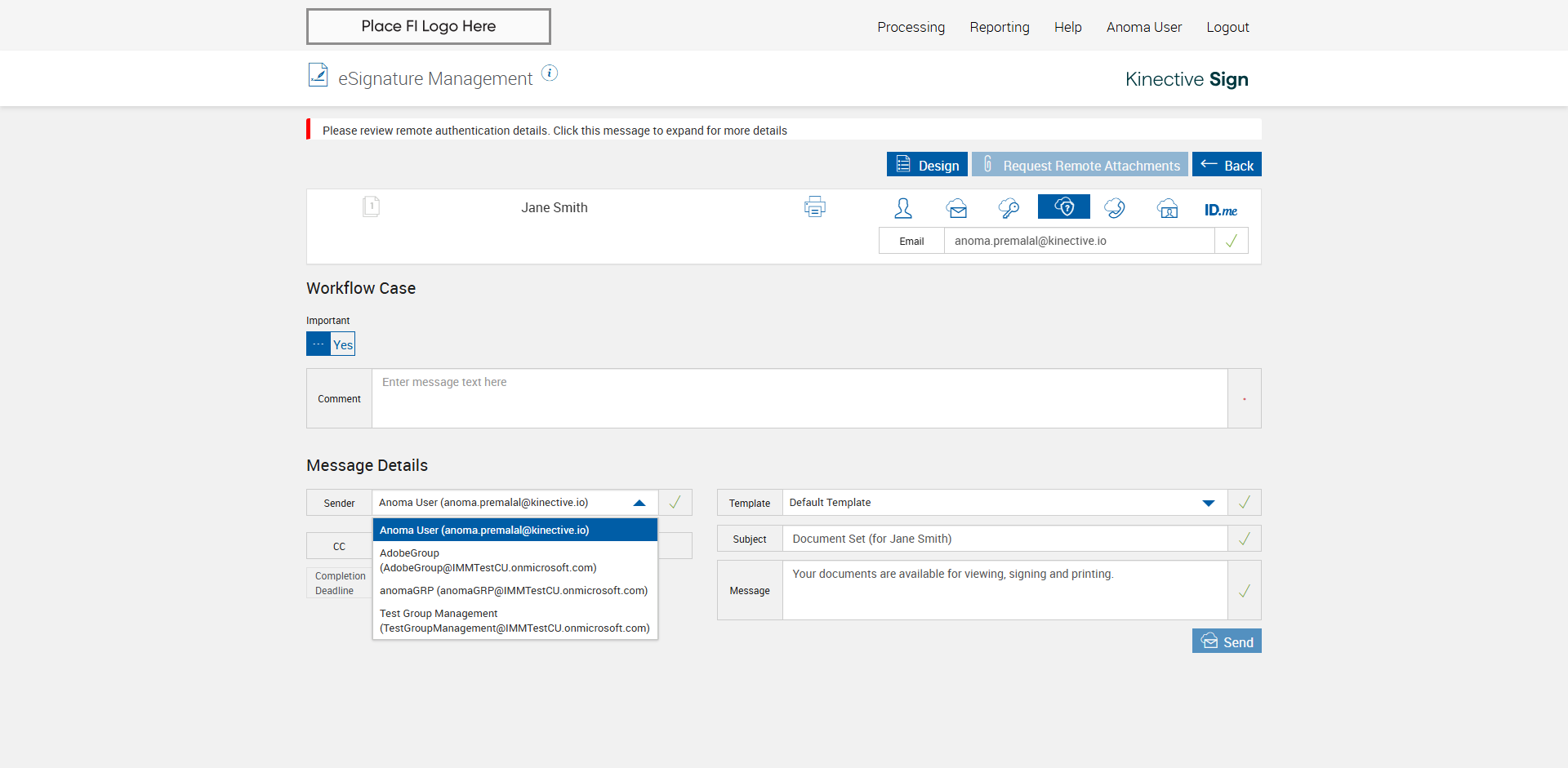Screen dimensions: 1568x768
Task: Open the Processing menu
Action: (911, 27)
